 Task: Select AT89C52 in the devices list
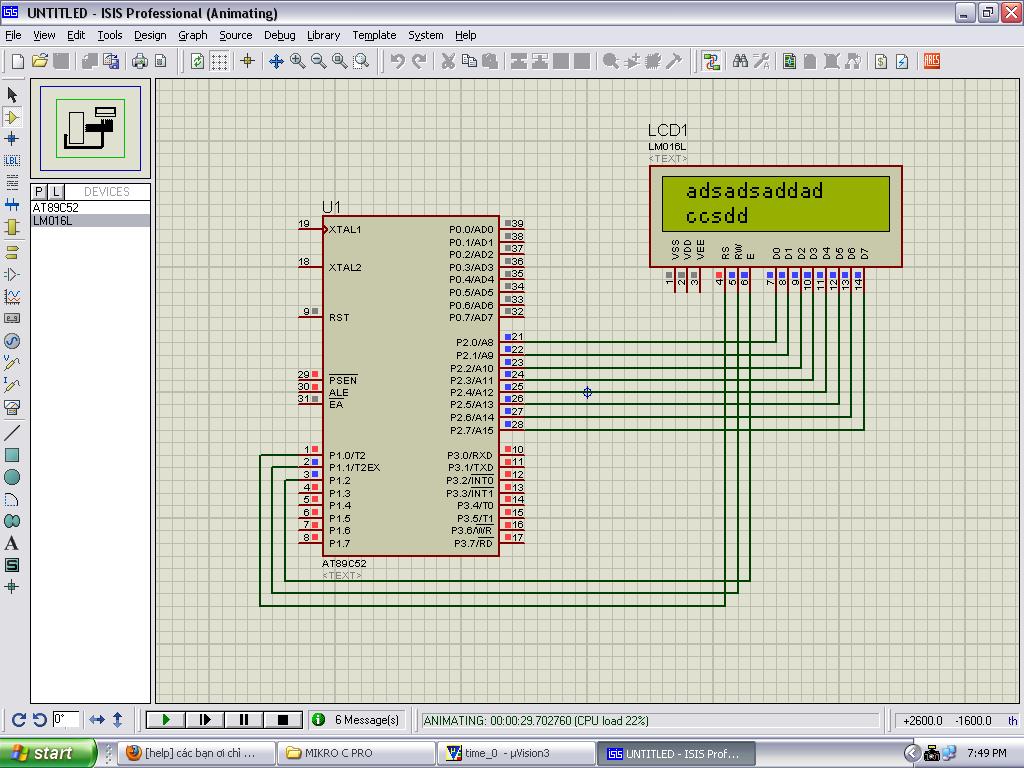[x=56, y=208]
